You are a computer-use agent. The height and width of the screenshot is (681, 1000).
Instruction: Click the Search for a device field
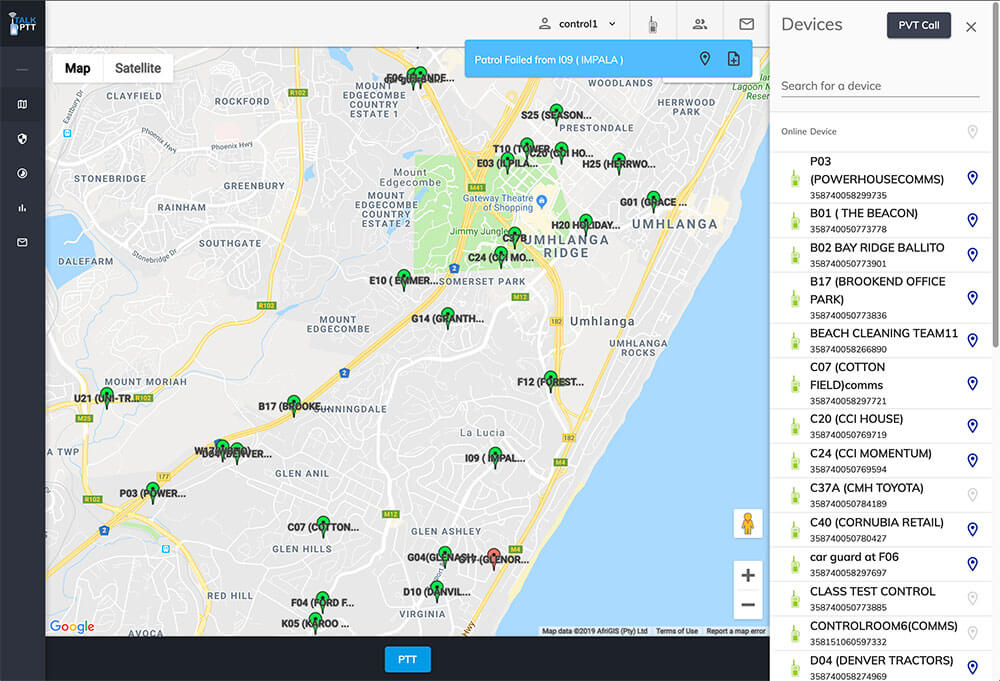point(879,86)
